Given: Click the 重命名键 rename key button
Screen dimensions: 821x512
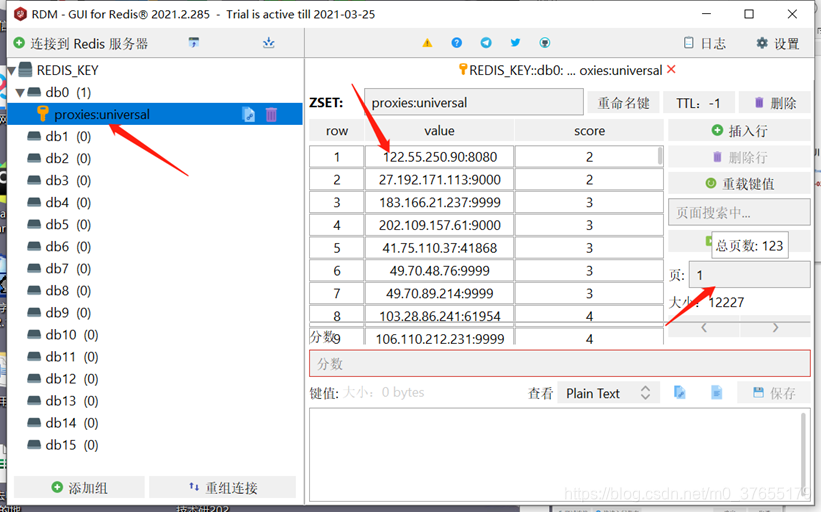Looking at the screenshot, I should (624, 103).
